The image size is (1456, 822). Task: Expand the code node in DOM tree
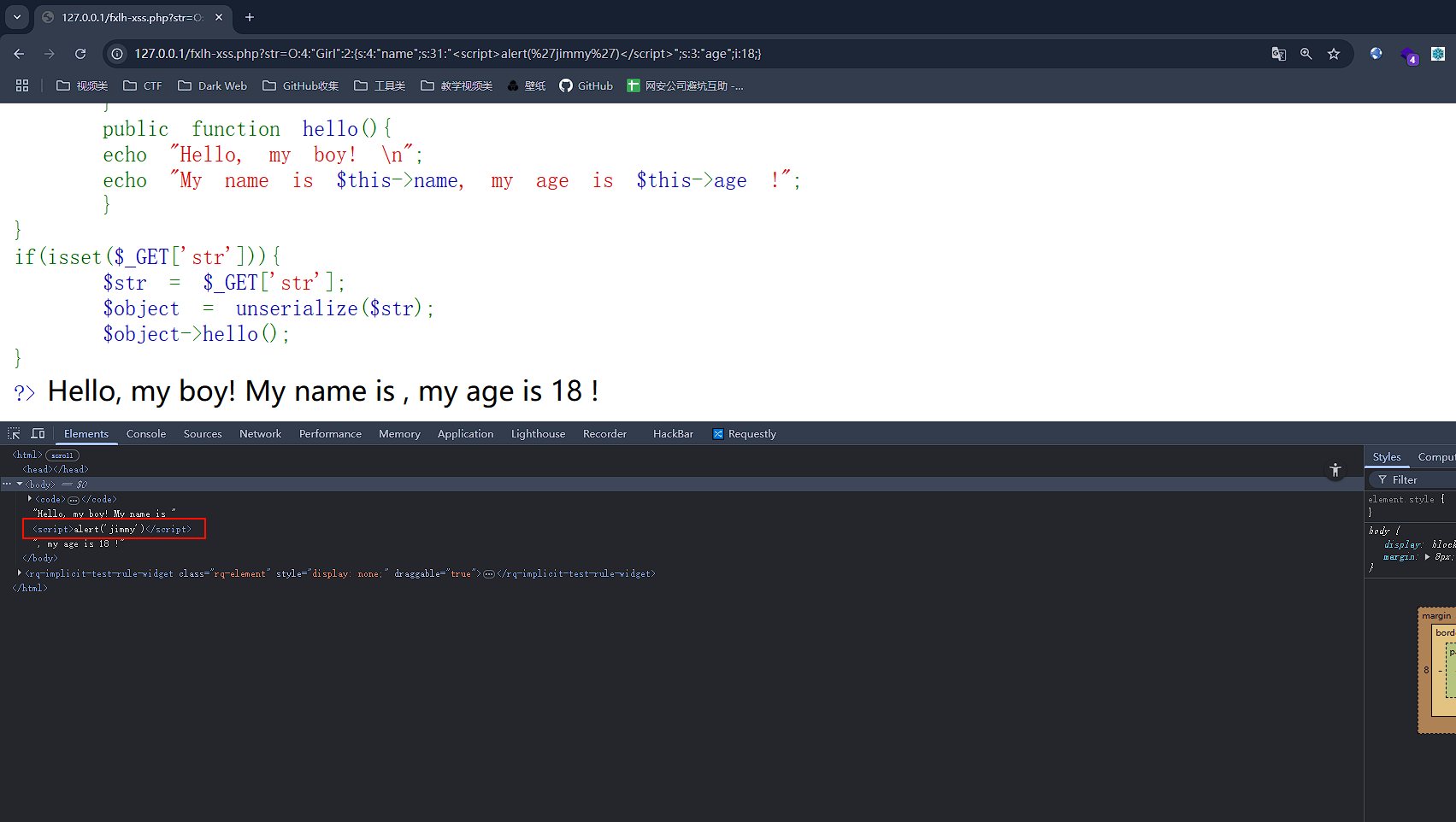tap(30, 499)
